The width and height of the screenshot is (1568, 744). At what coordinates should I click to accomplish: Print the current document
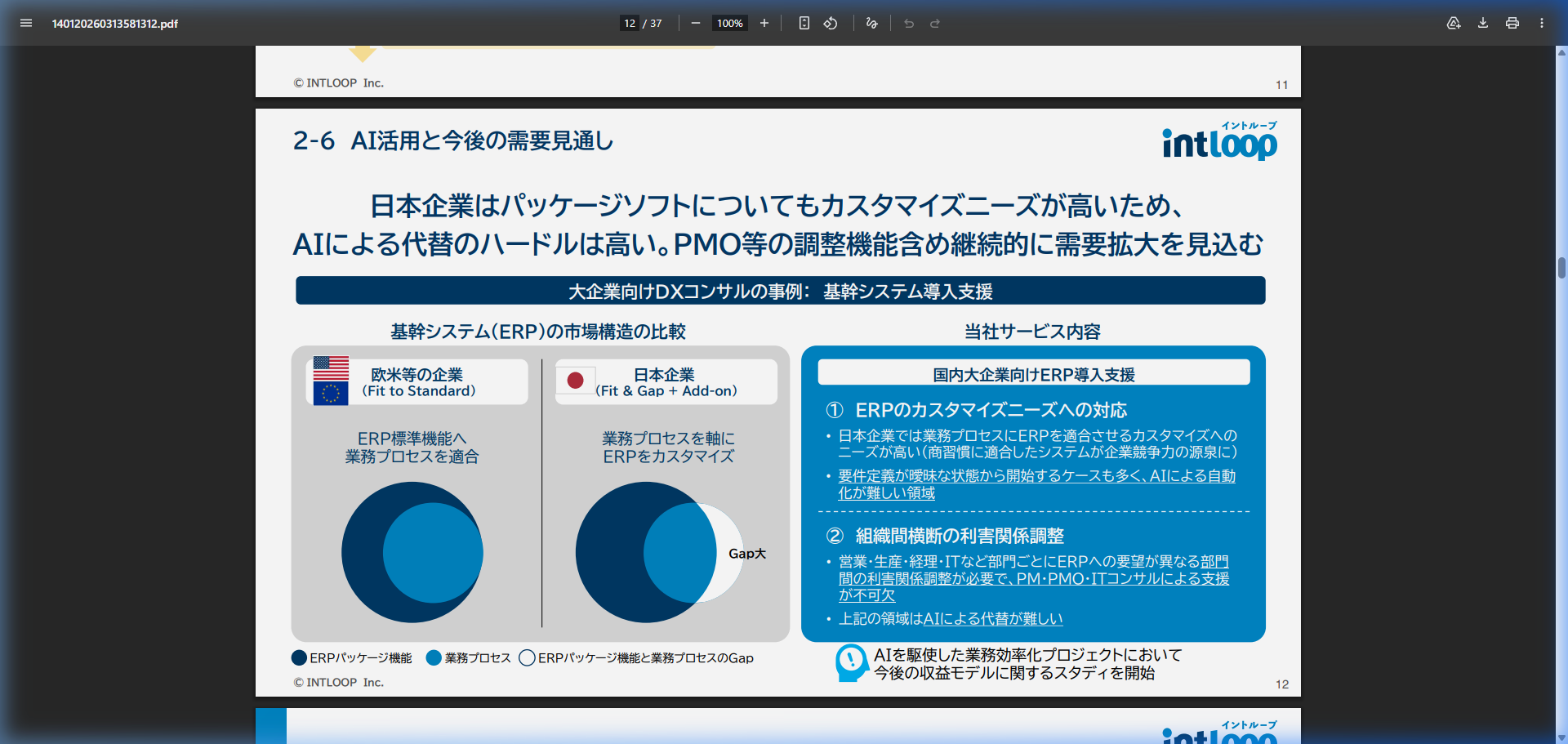point(1512,23)
